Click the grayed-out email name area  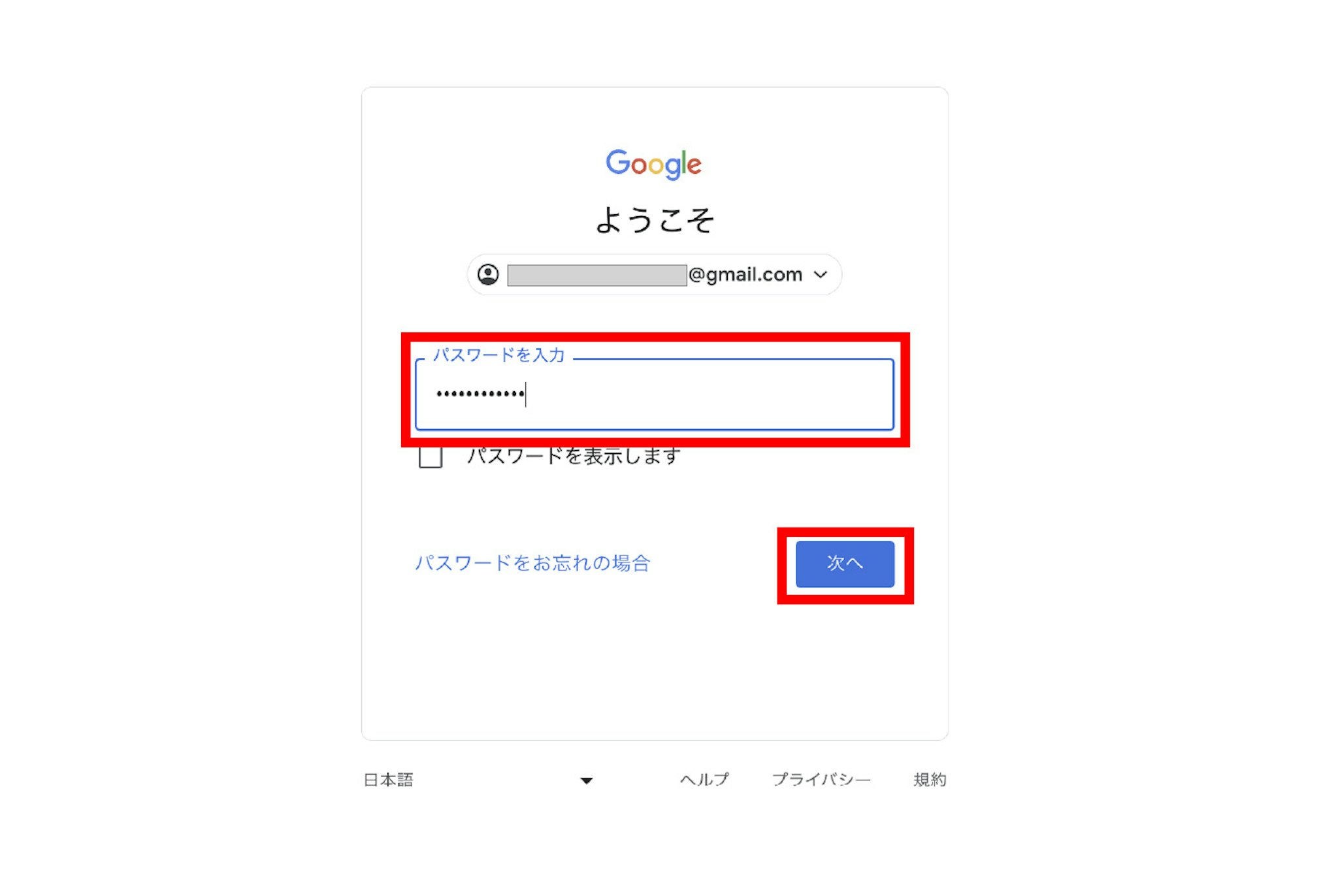[x=597, y=275]
